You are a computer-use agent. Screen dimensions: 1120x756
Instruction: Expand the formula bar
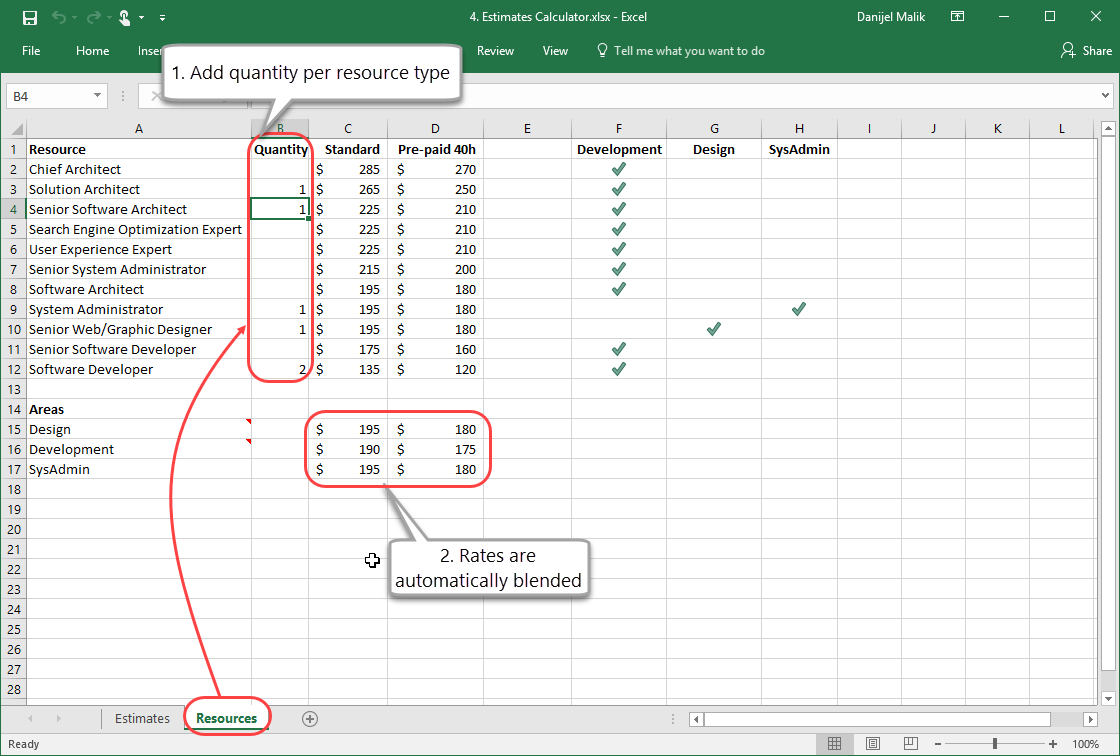tap(1105, 96)
